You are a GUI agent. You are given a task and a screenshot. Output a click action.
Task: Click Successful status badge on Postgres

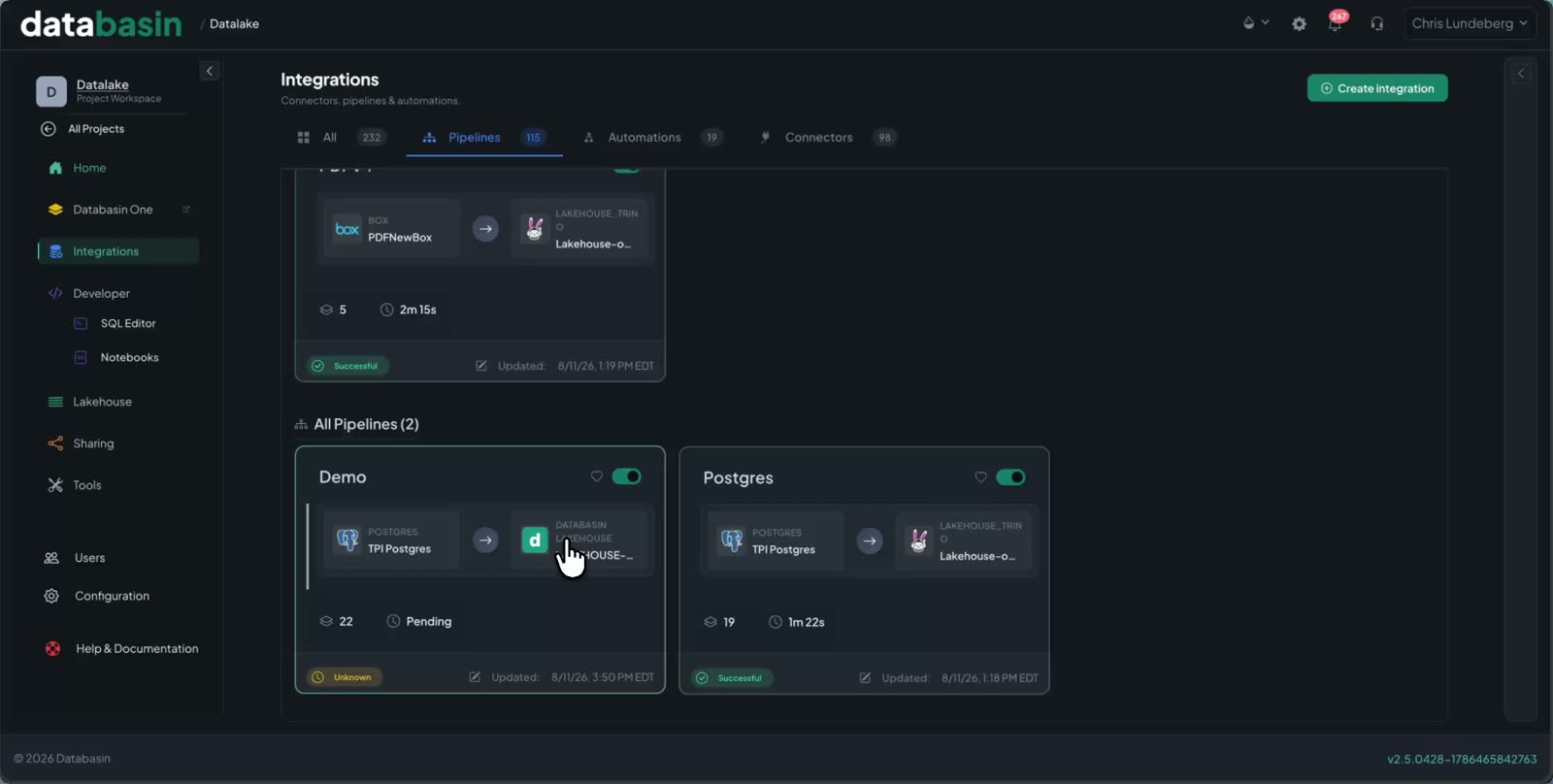pyautogui.click(x=732, y=678)
